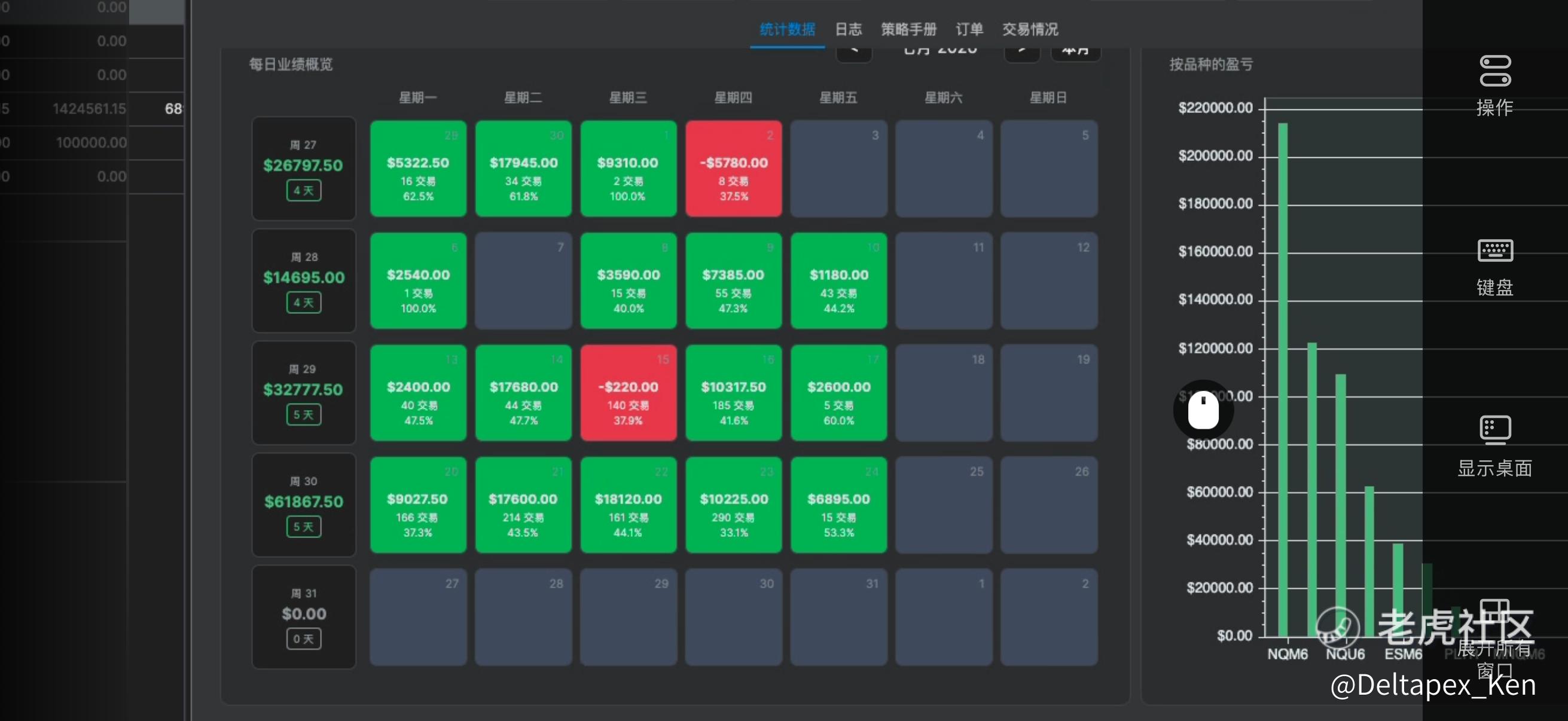The image size is (1568, 721).
Task: Click the 星期日 column header
Action: pyautogui.click(x=1048, y=97)
